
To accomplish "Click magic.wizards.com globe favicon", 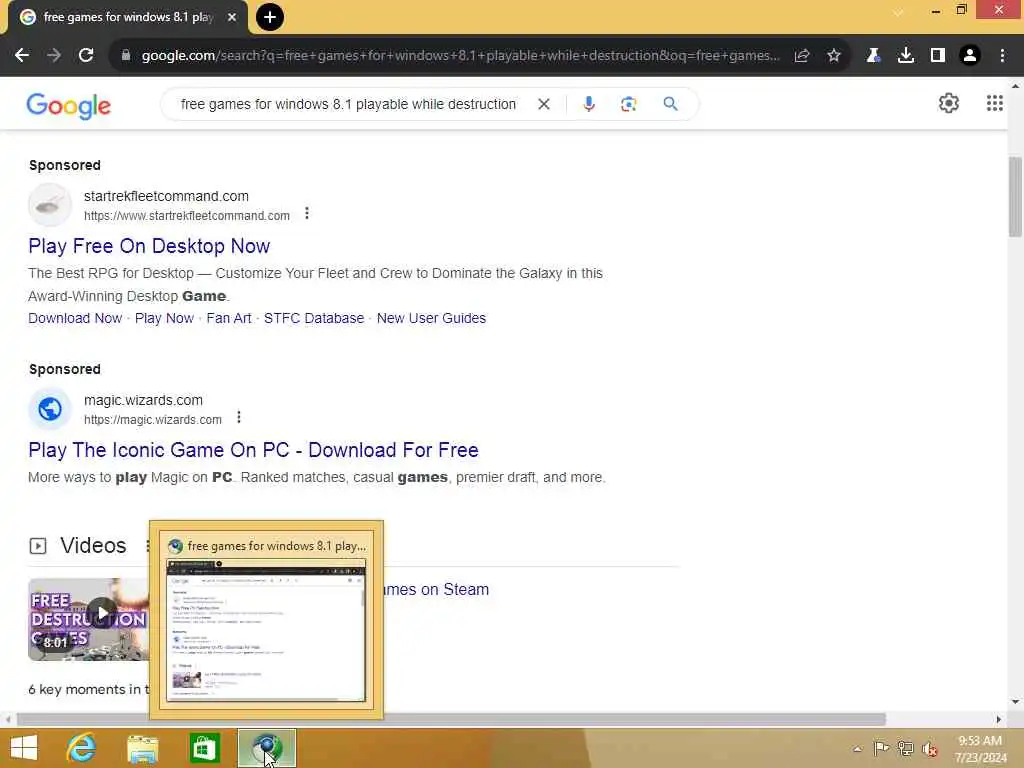I will tap(50, 409).
